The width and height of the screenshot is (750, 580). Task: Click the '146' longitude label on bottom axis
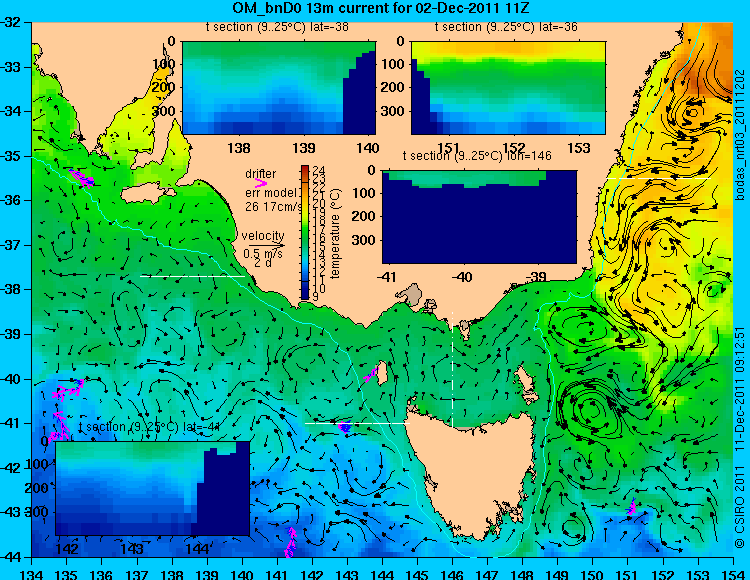452,574
